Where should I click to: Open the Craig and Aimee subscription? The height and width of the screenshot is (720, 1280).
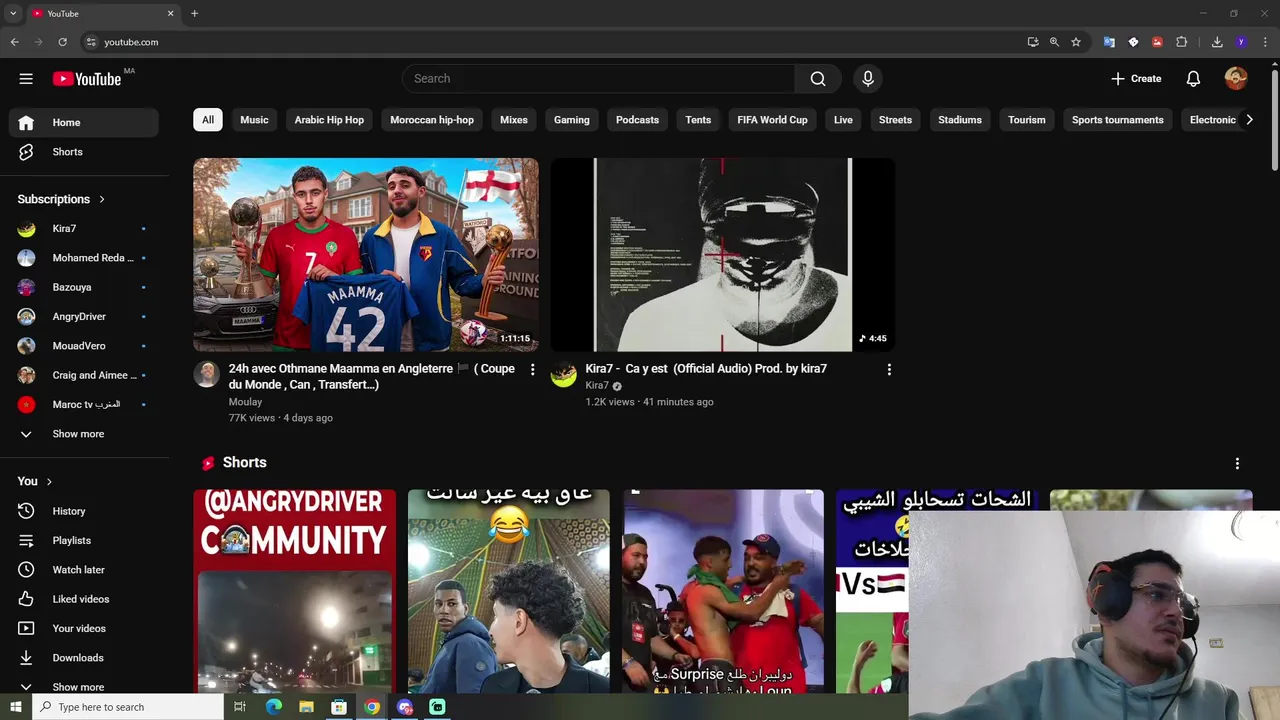click(84, 375)
